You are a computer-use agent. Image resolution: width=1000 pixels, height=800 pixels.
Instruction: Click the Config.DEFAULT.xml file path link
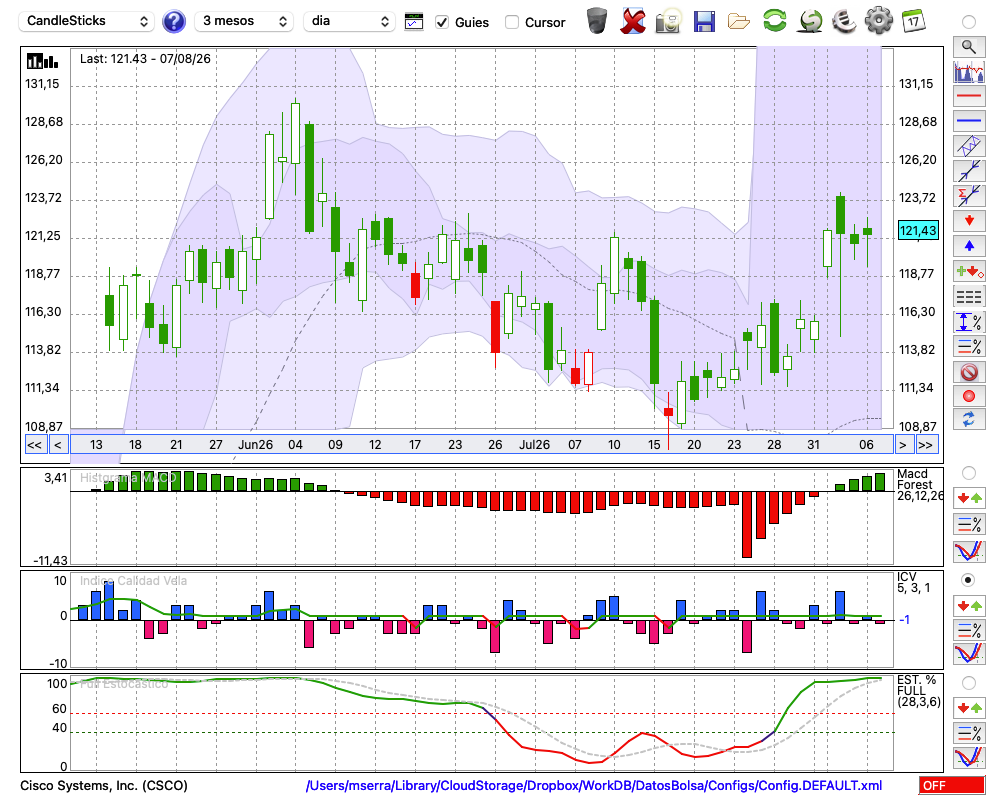(x=594, y=785)
